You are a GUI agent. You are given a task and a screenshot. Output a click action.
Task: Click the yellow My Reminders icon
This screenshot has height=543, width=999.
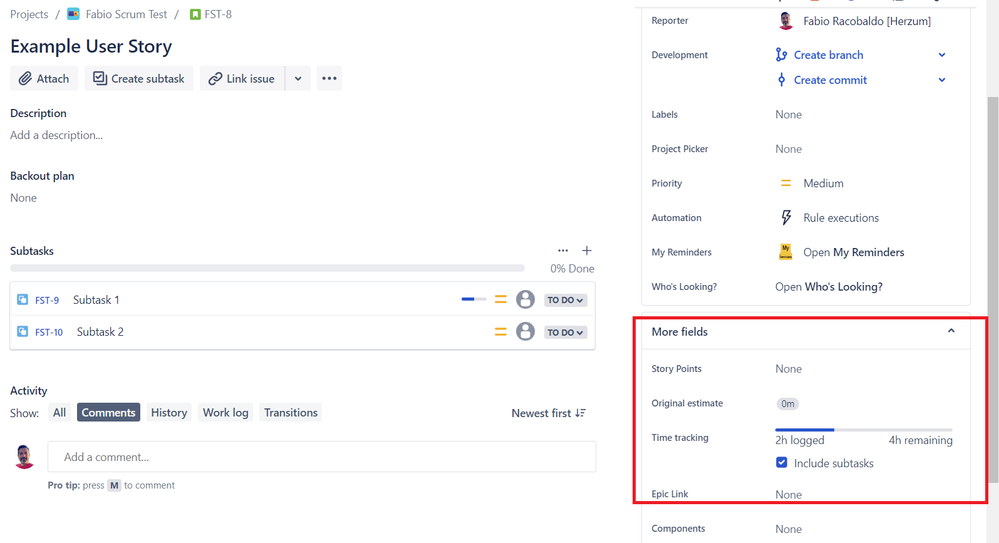pos(786,252)
